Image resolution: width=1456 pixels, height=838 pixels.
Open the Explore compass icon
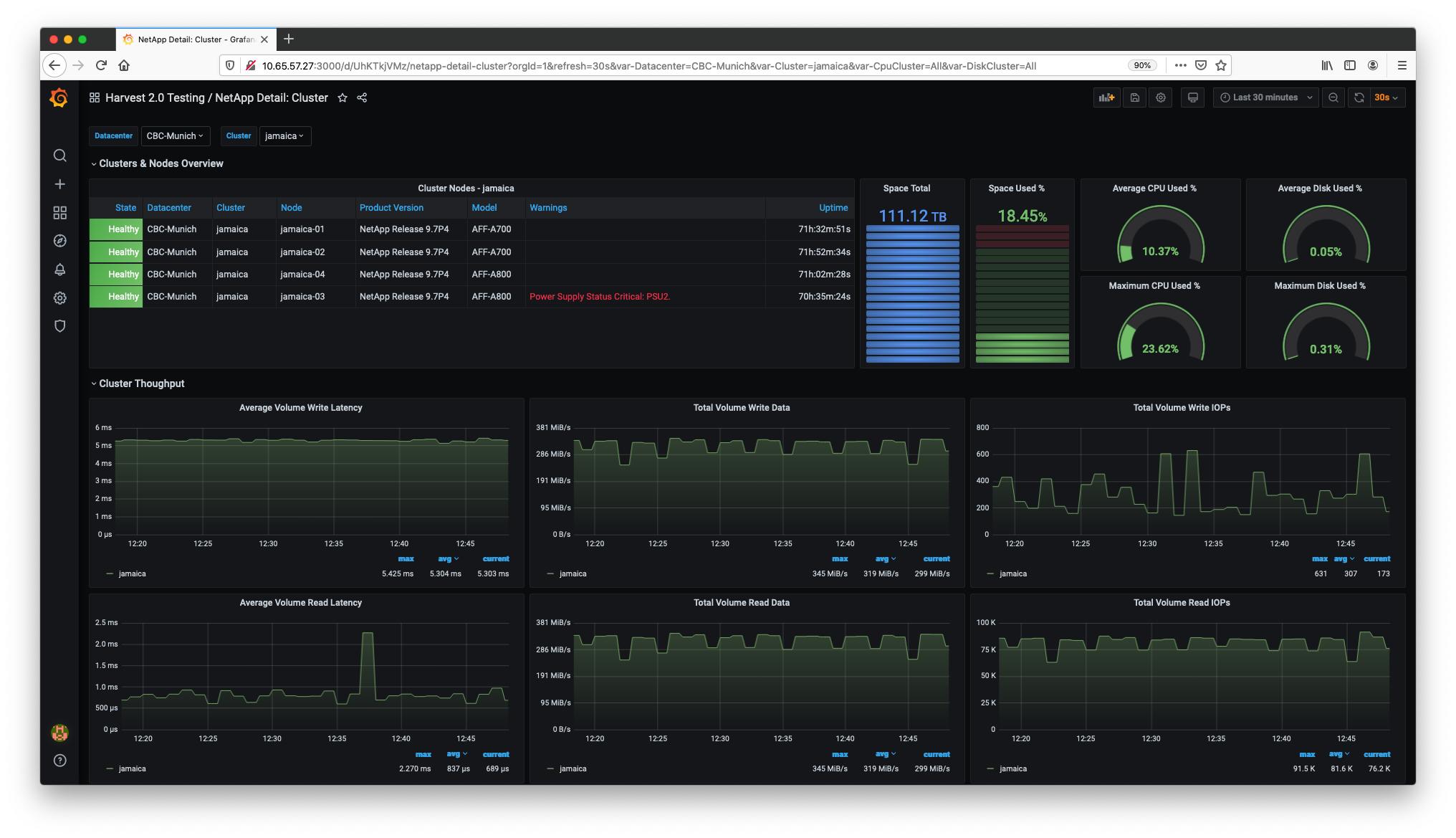point(60,241)
